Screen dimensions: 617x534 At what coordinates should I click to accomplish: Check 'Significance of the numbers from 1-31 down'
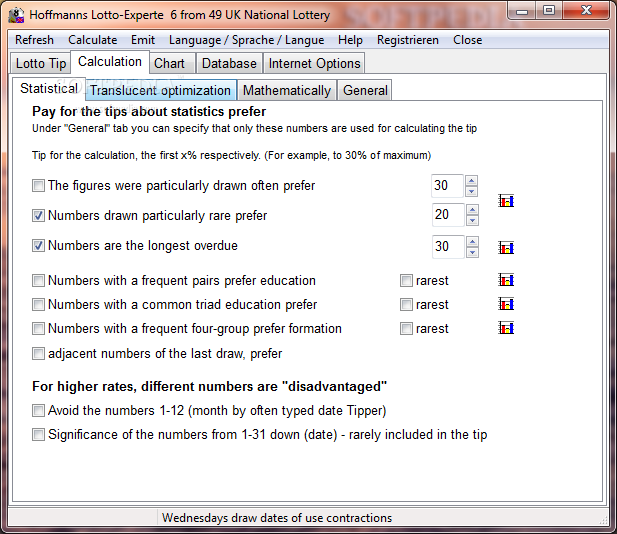click(38, 435)
